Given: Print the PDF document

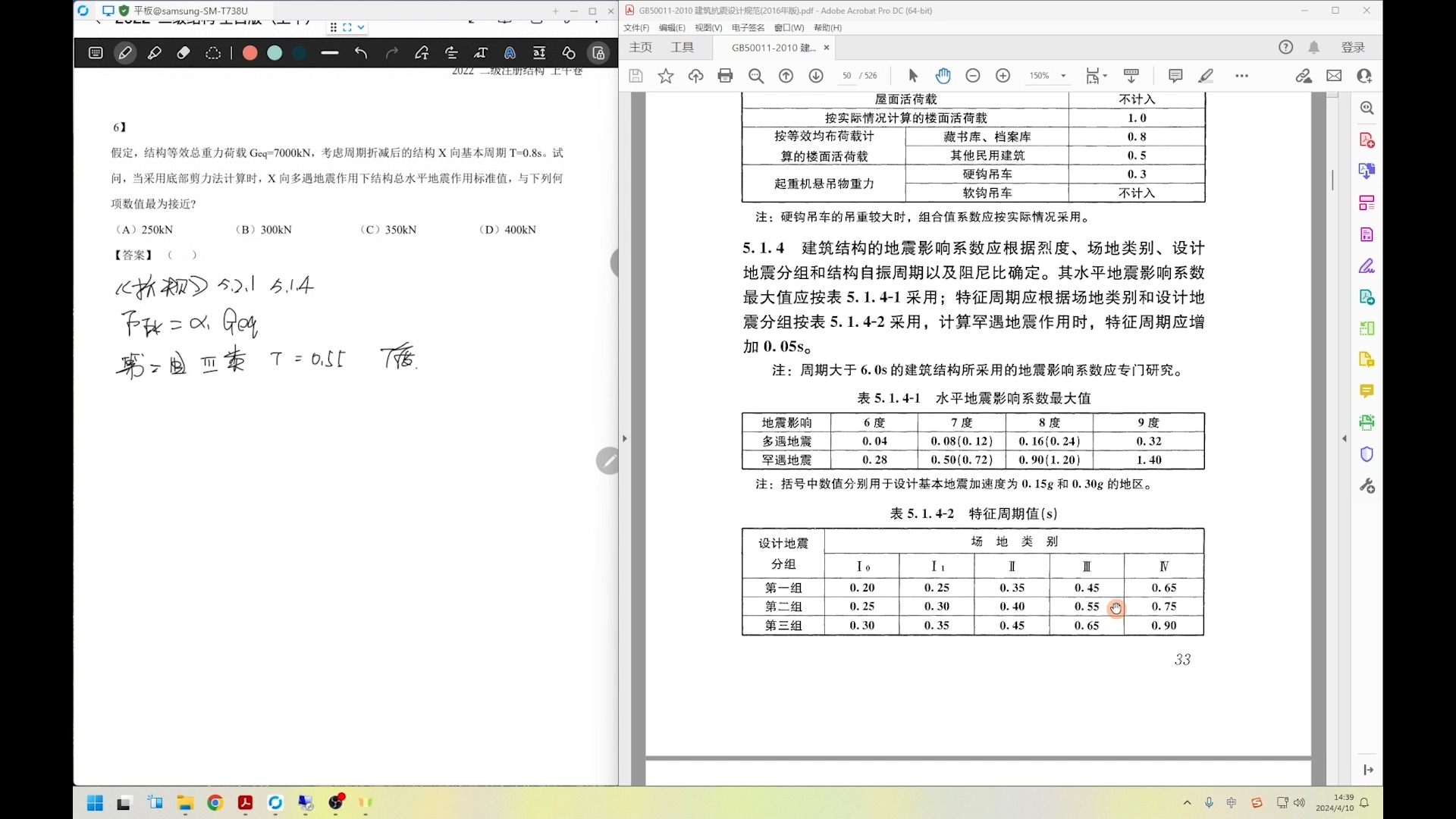Looking at the screenshot, I should (726, 76).
